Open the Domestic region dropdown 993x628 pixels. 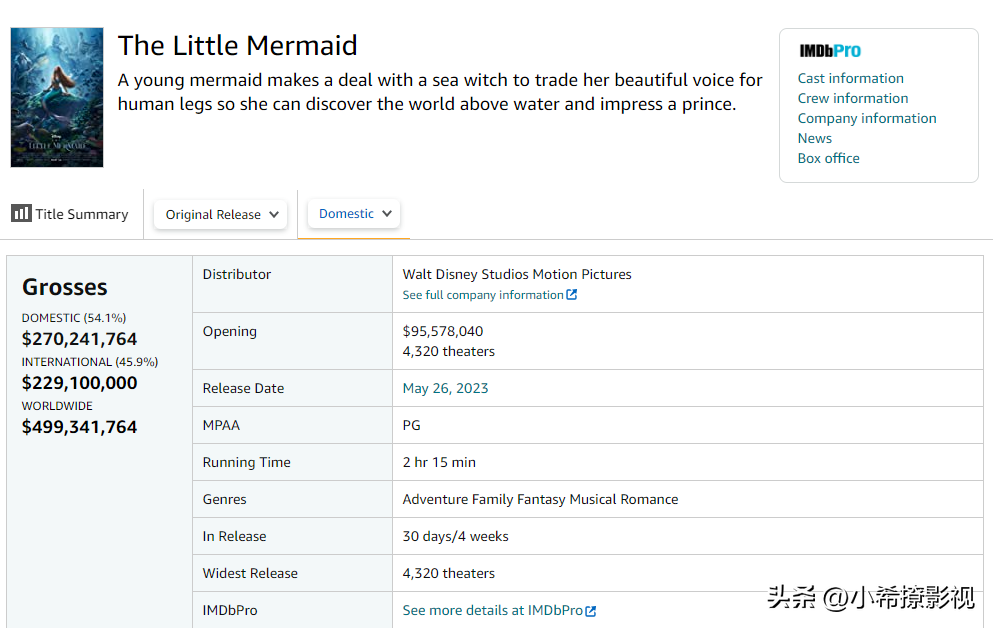pos(355,213)
